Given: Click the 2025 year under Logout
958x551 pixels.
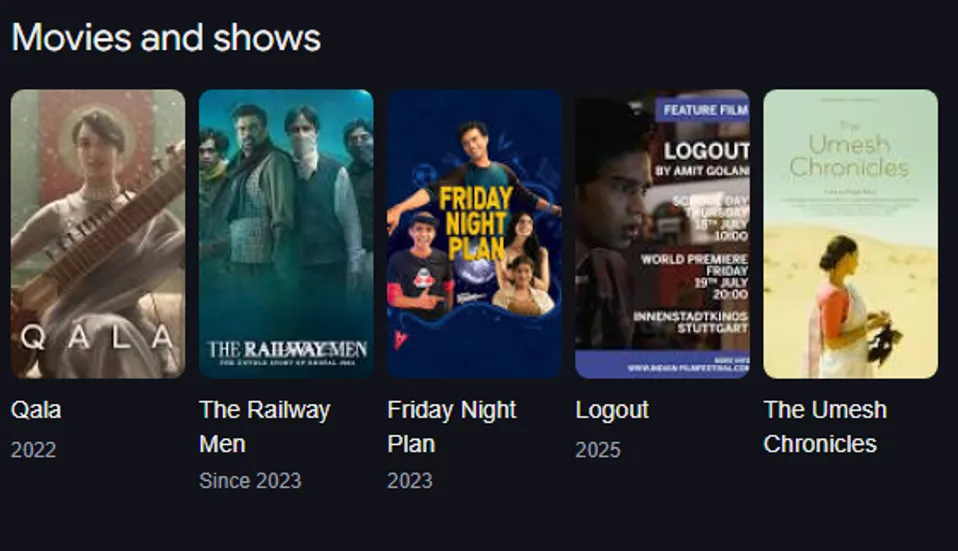Looking at the screenshot, I should (598, 450).
